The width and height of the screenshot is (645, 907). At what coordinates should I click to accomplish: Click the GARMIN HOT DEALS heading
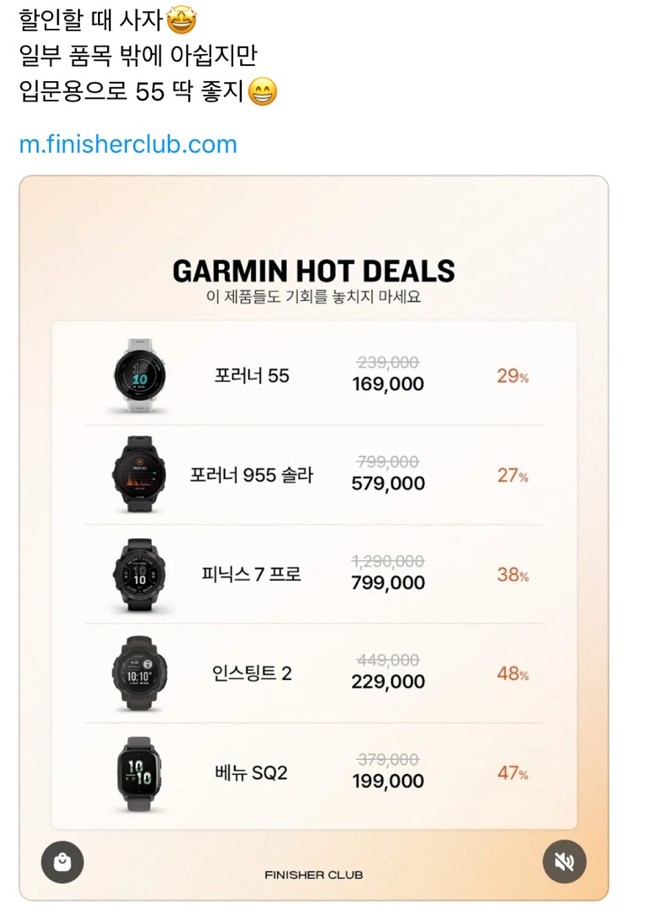(x=313, y=271)
